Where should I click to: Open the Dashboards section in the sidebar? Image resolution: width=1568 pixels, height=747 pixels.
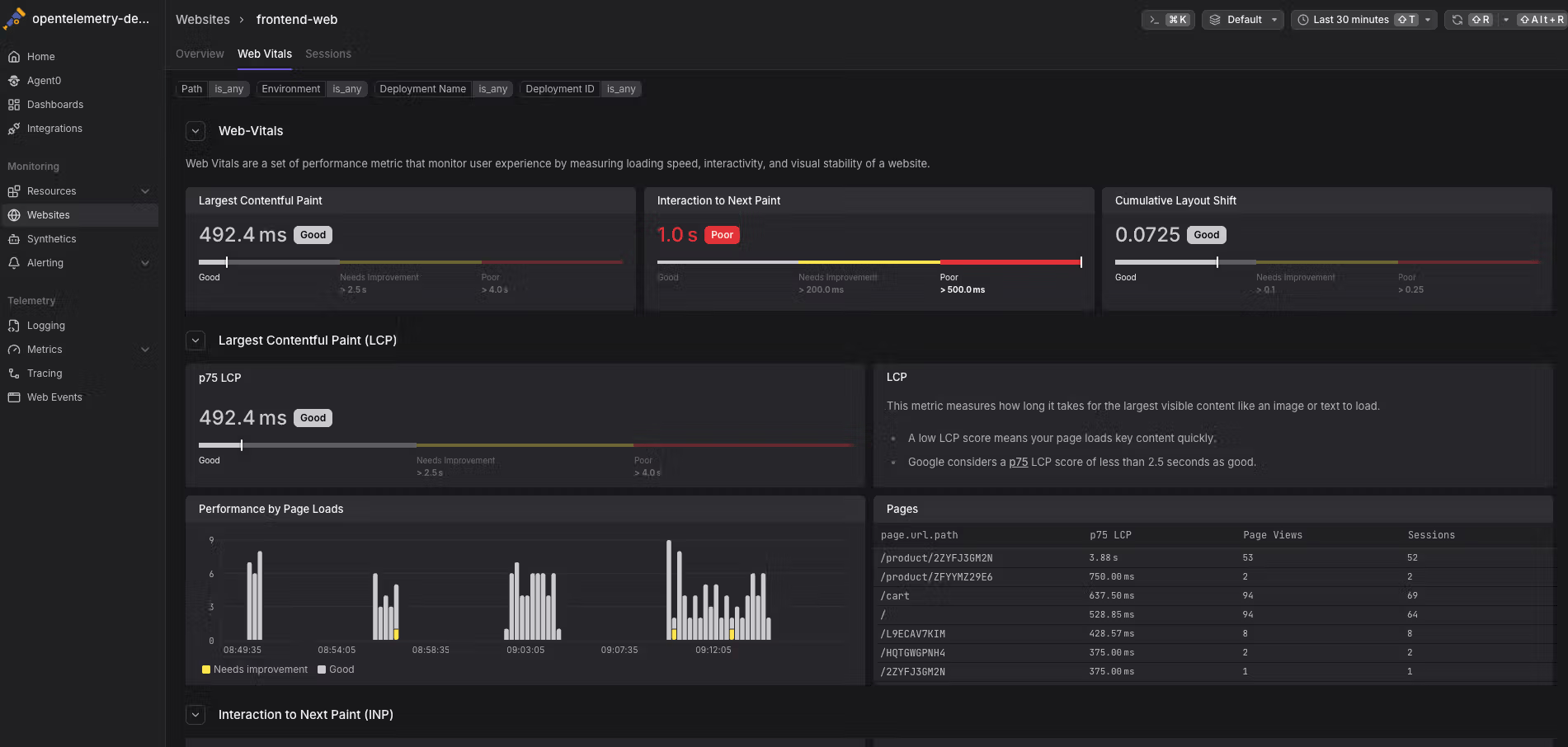(x=54, y=104)
